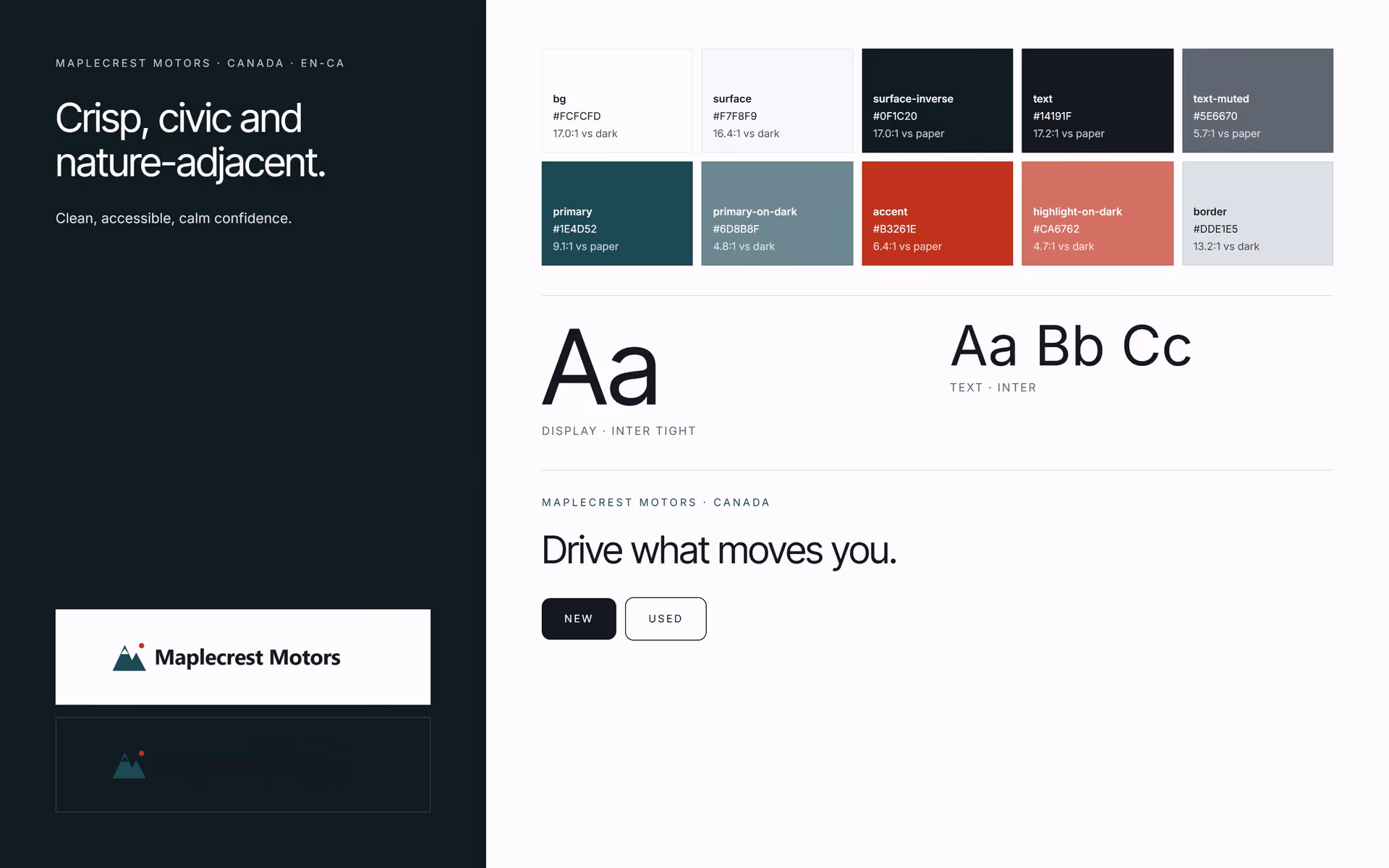Click the 'Aa Bb Cc' text specimen

[1071, 346]
